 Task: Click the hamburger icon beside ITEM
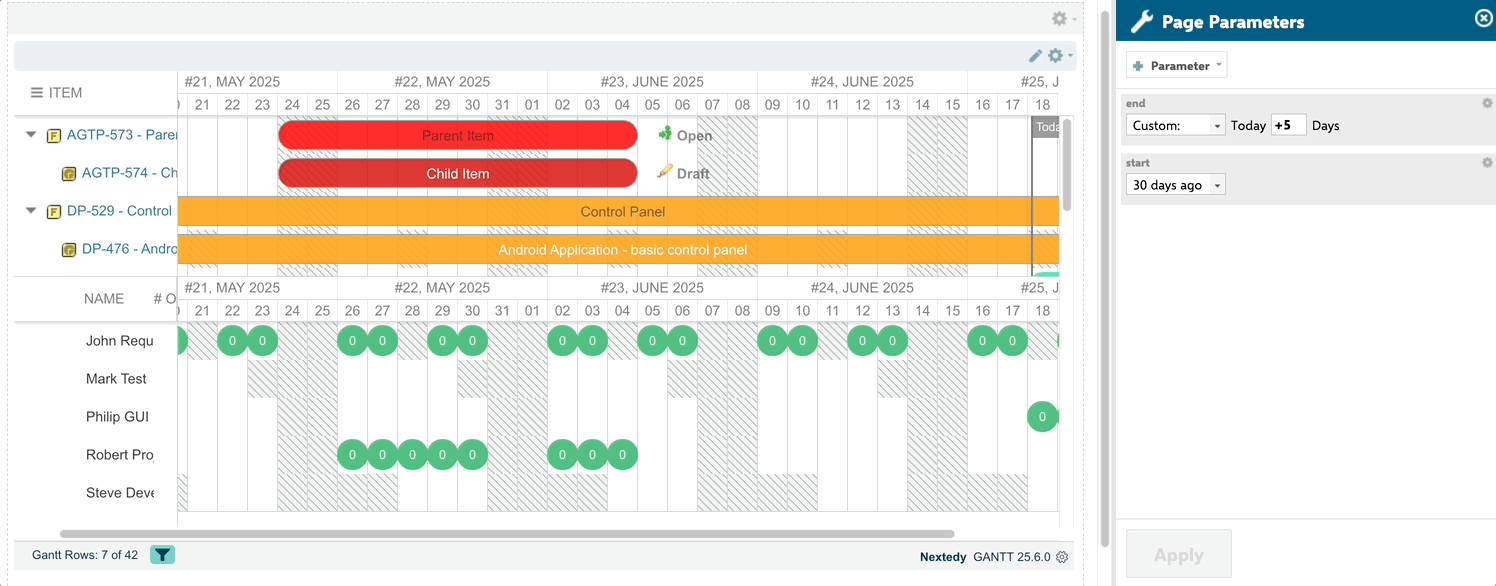(x=37, y=93)
